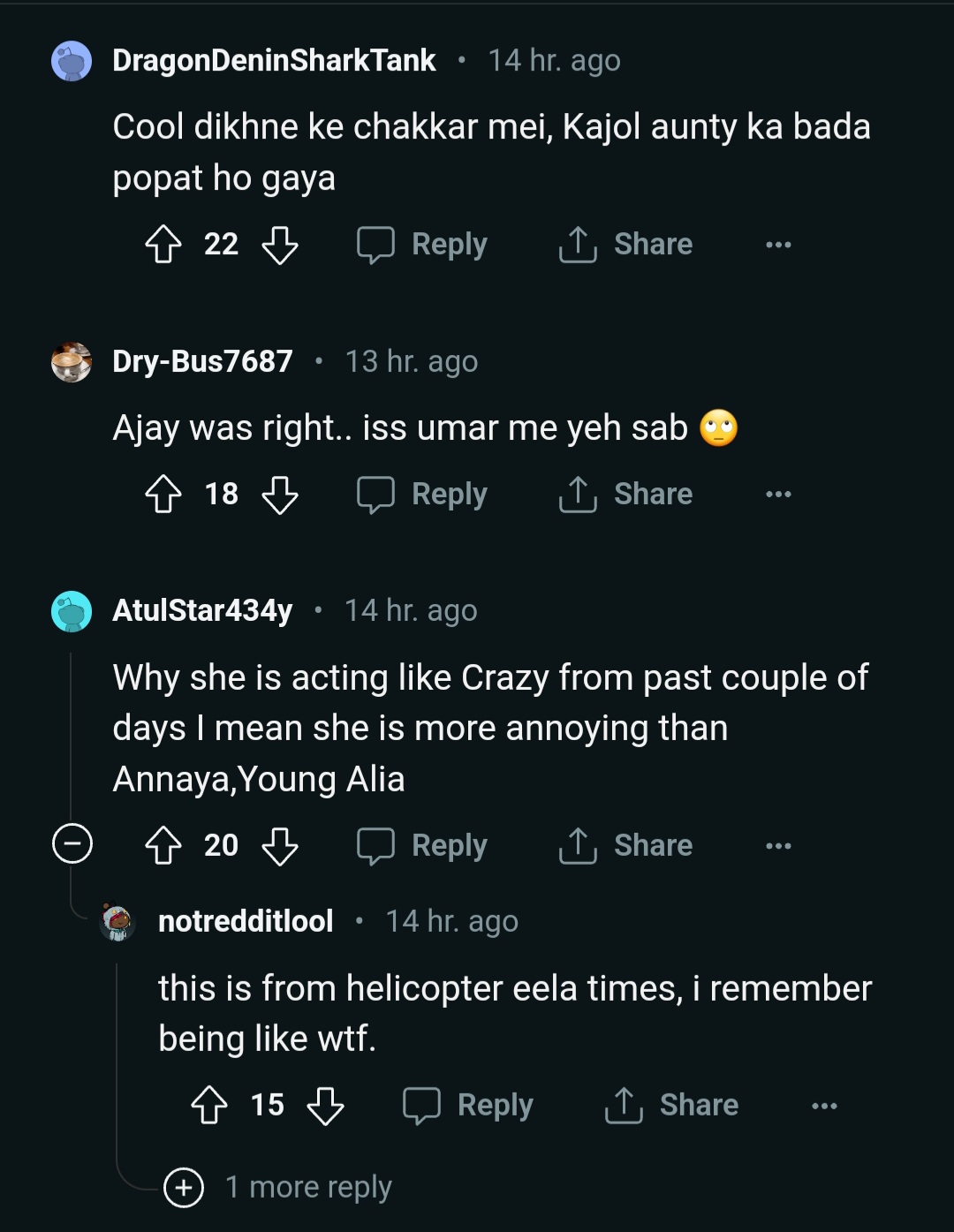Upvote notredditlool's helicopter eela reply
The height and width of the screenshot is (1232, 954).
pyautogui.click(x=209, y=1106)
